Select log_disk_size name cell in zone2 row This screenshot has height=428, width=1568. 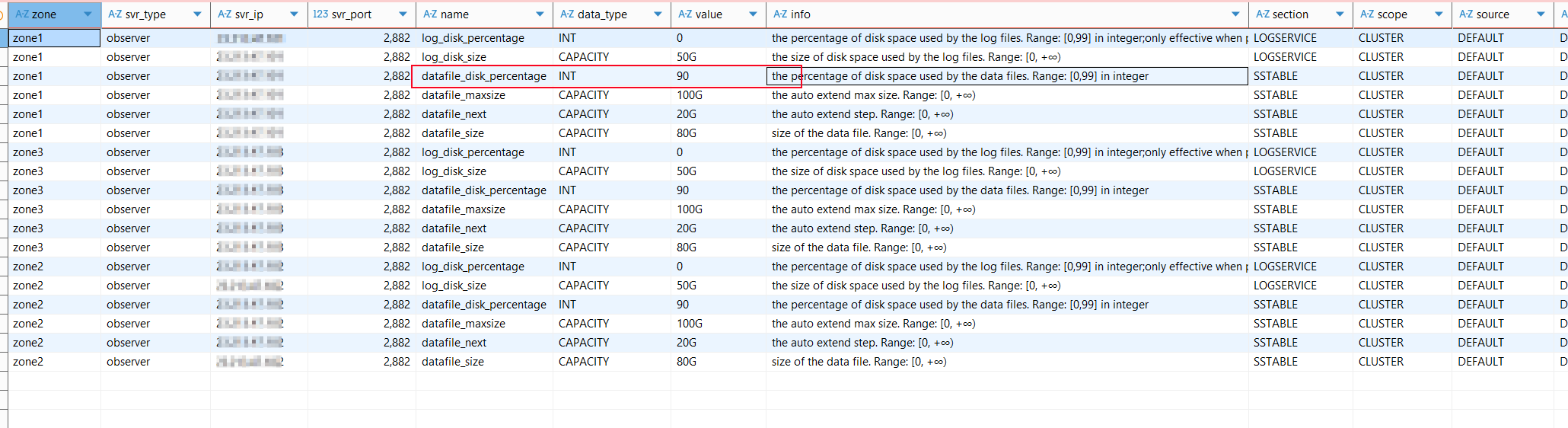484,286
